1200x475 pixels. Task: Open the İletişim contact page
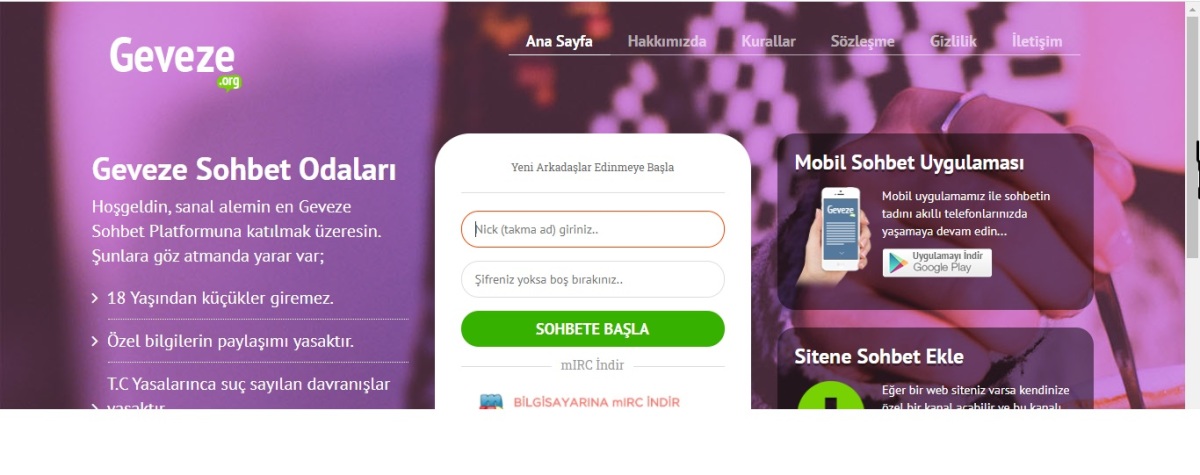click(x=1037, y=41)
